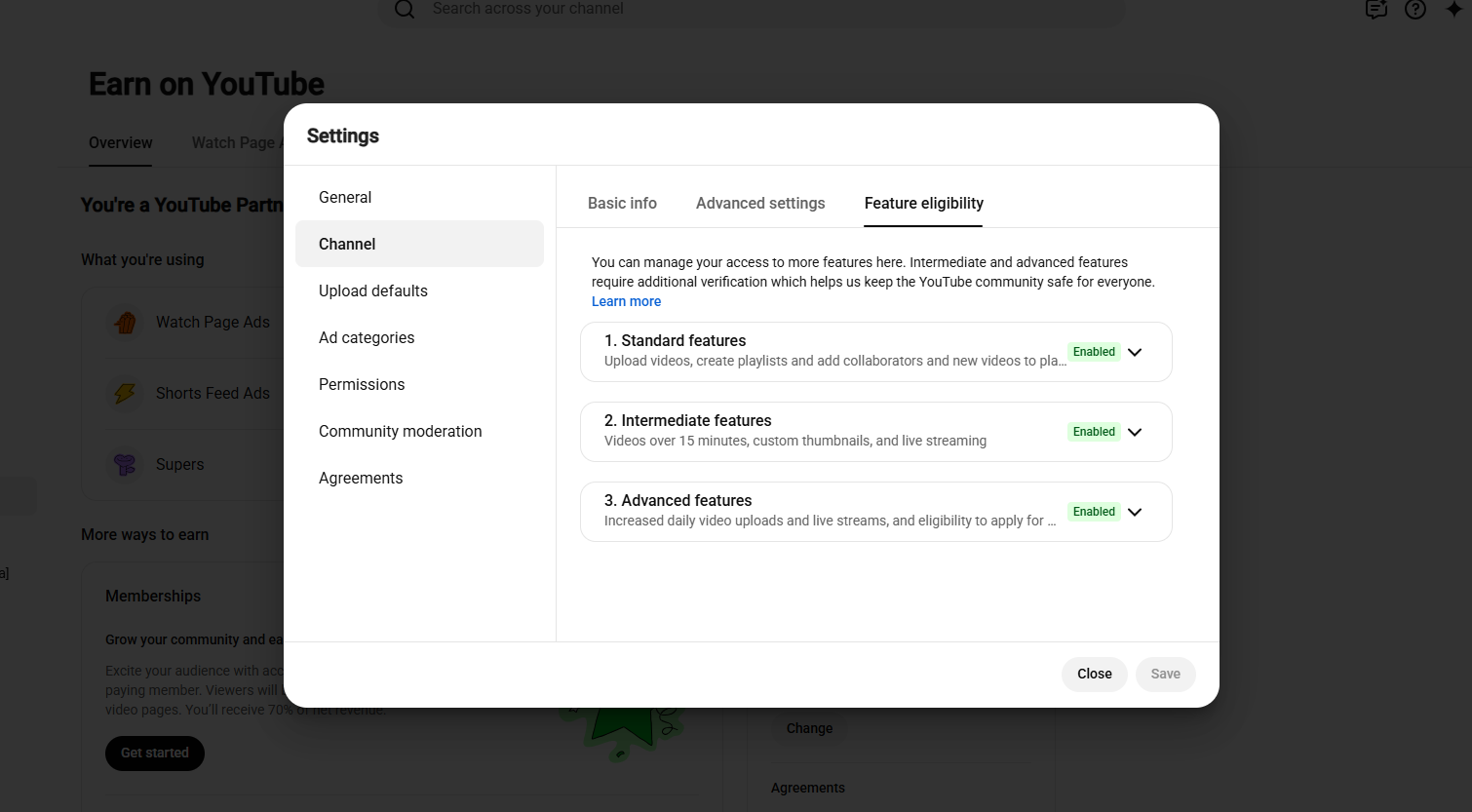
Task: Expand the Advanced features section
Action: (x=1135, y=512)
